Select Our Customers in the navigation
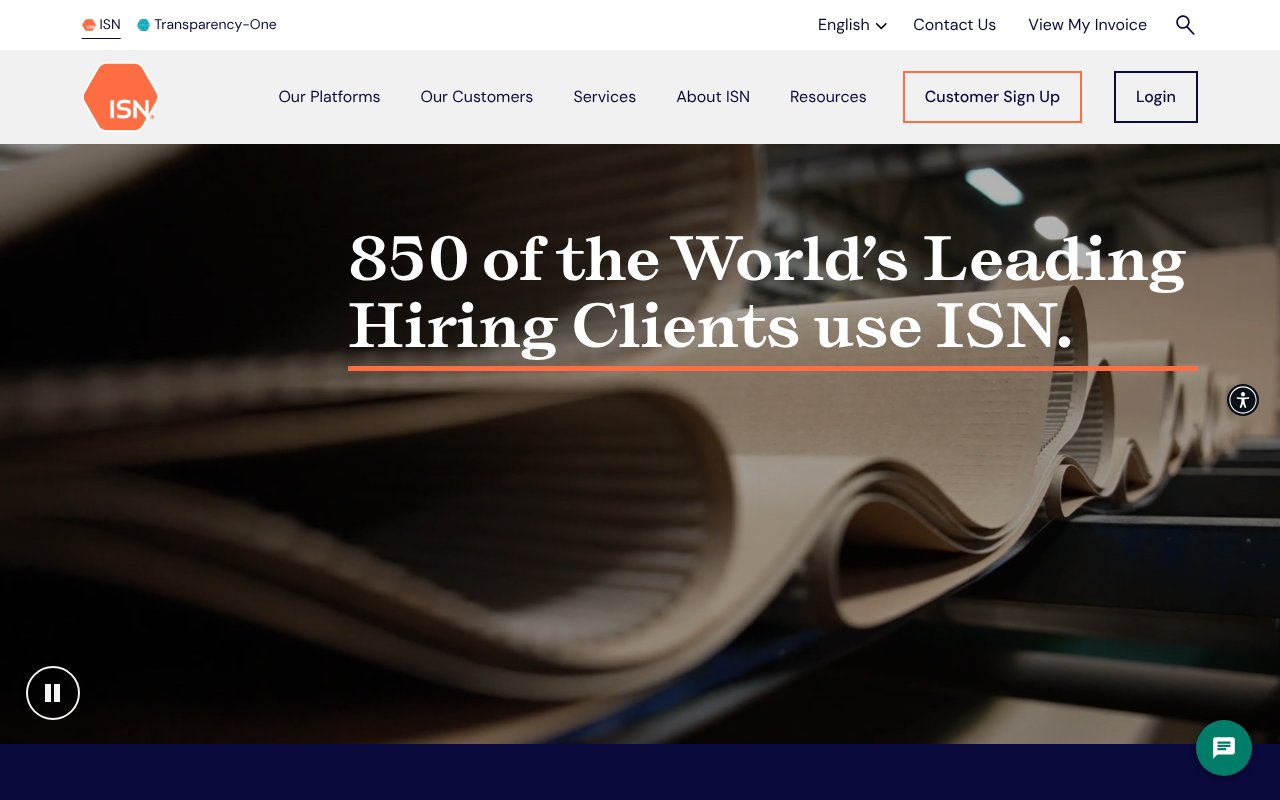This screenshot has height=800, width=1280. click(x=477, y=97)
